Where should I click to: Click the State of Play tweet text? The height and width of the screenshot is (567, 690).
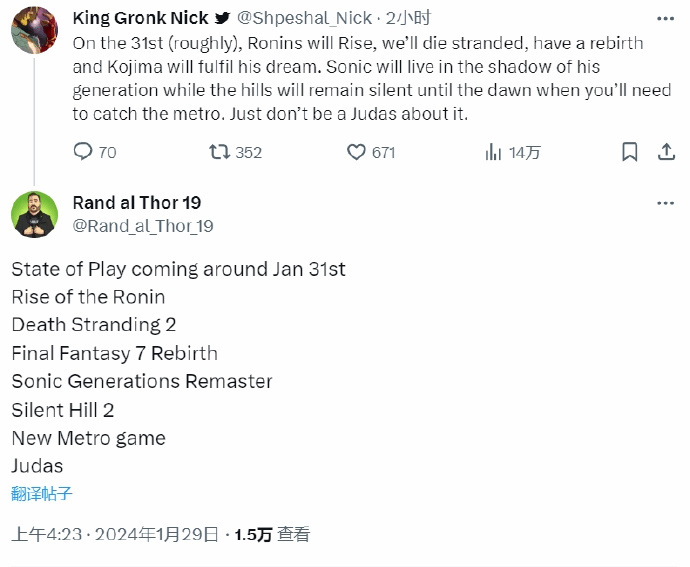pos(178,269)
